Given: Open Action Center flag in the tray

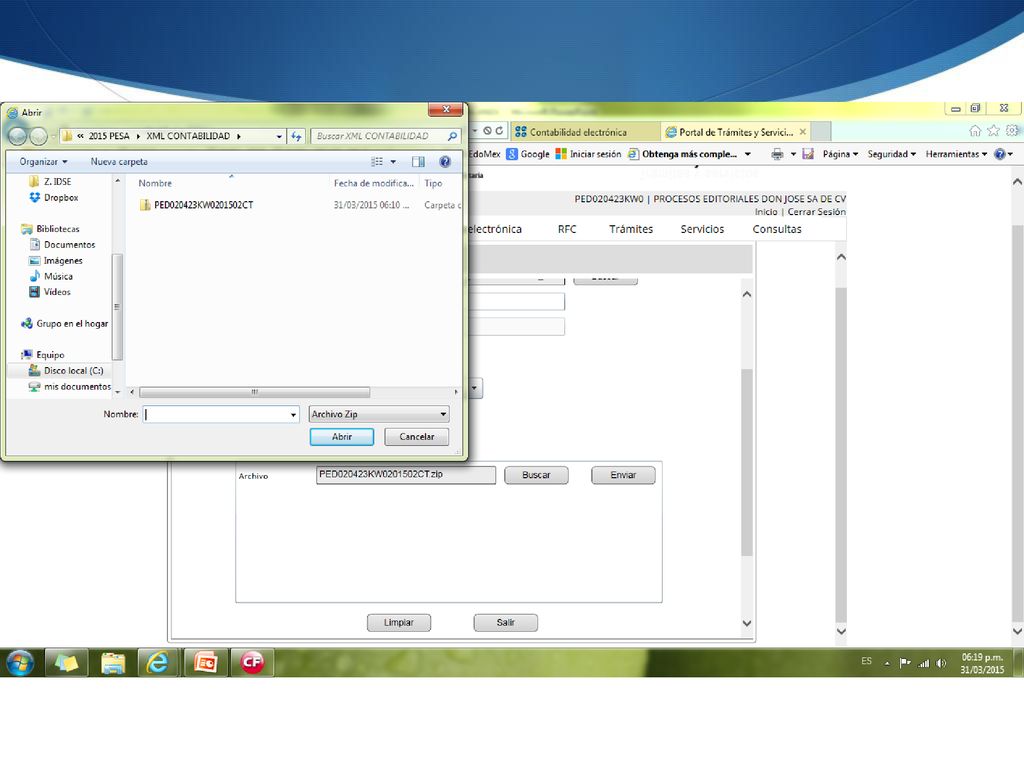Looking at the screenshot, I should 905,663.
